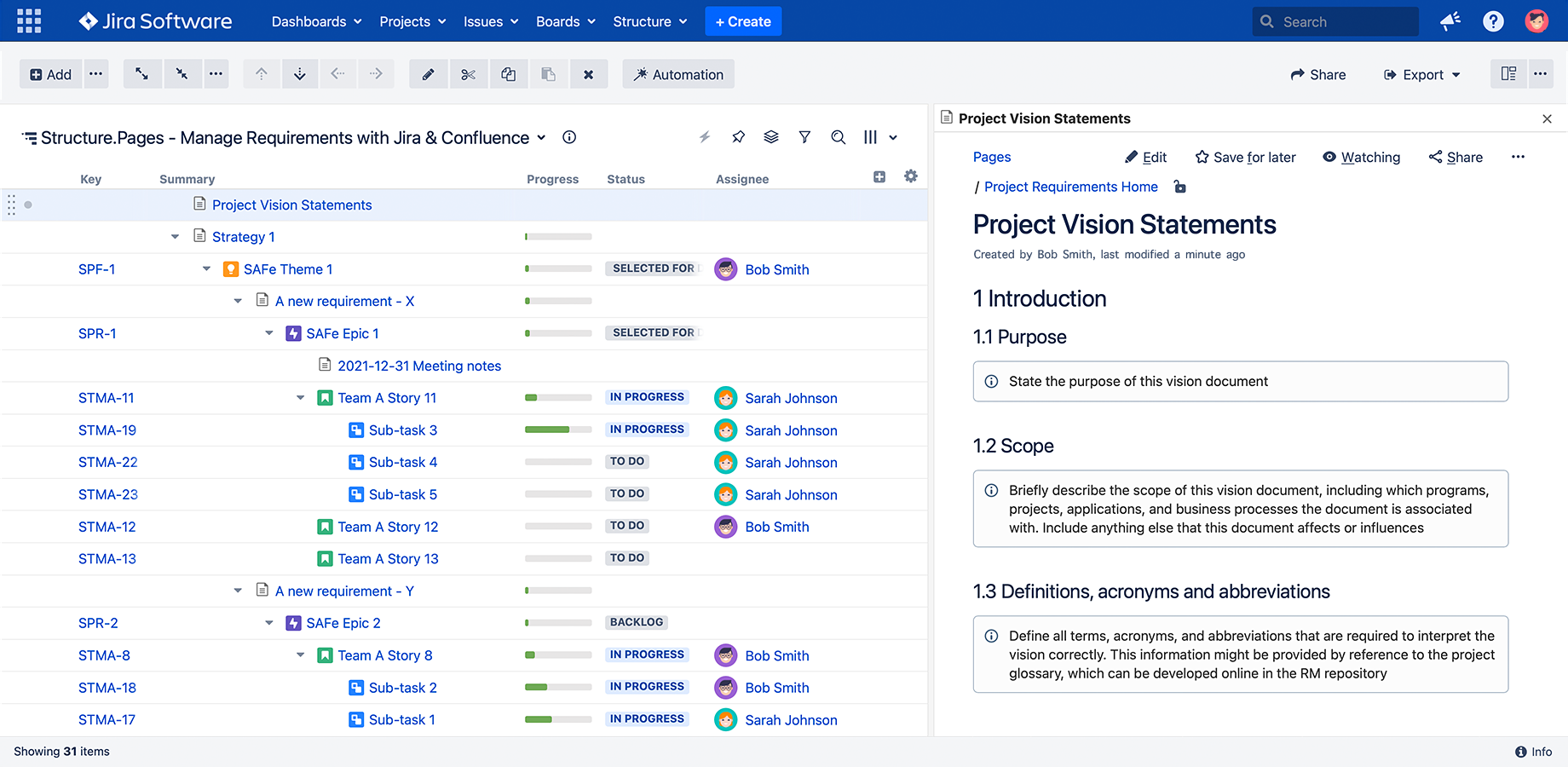Click the move up arrow icon

coord(262,74)
